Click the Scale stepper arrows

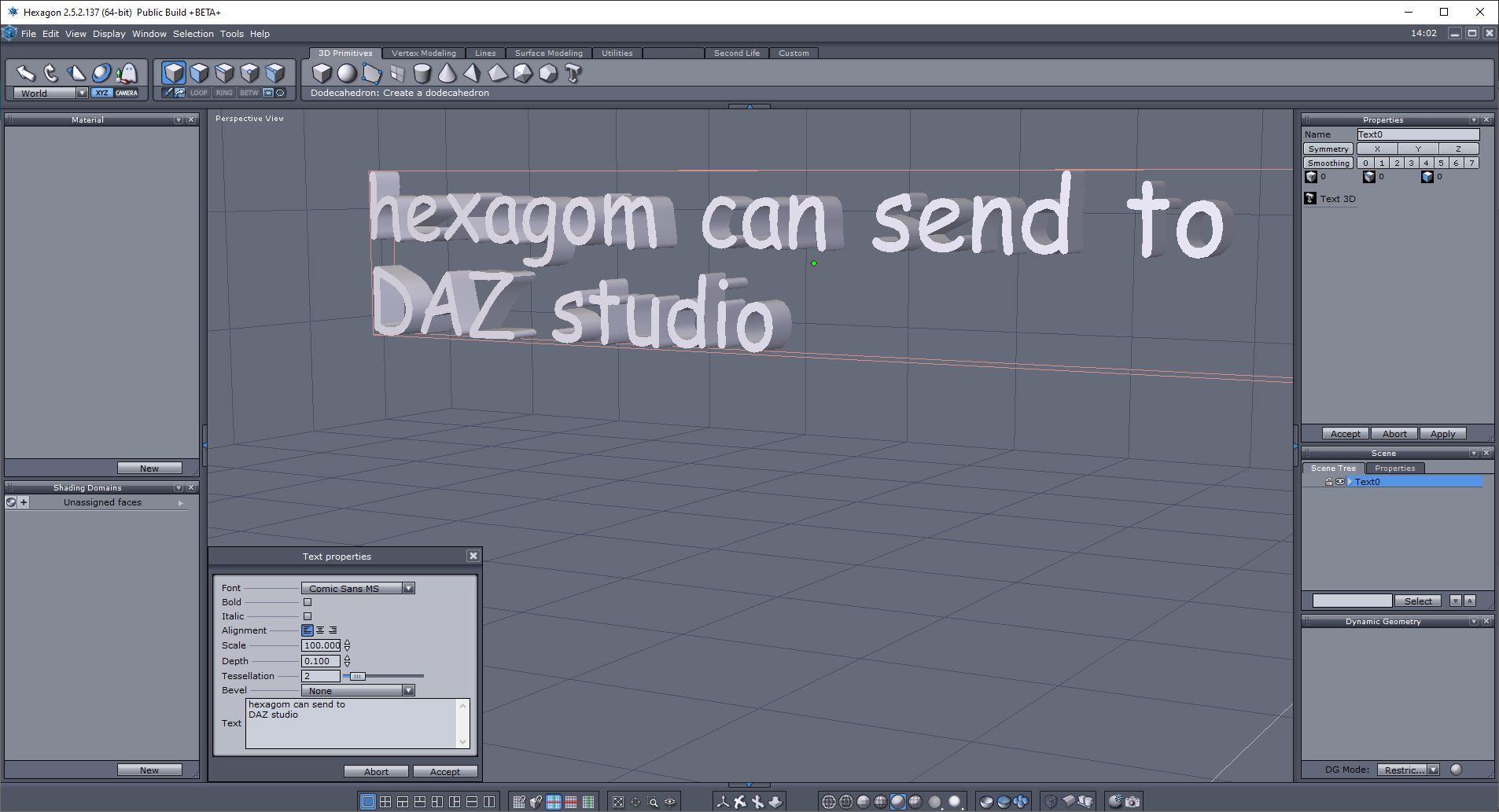pos(347,645)
